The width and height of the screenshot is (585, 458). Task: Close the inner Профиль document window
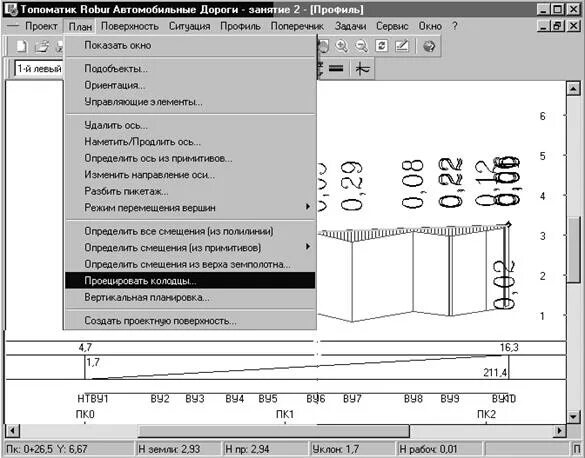573,26
